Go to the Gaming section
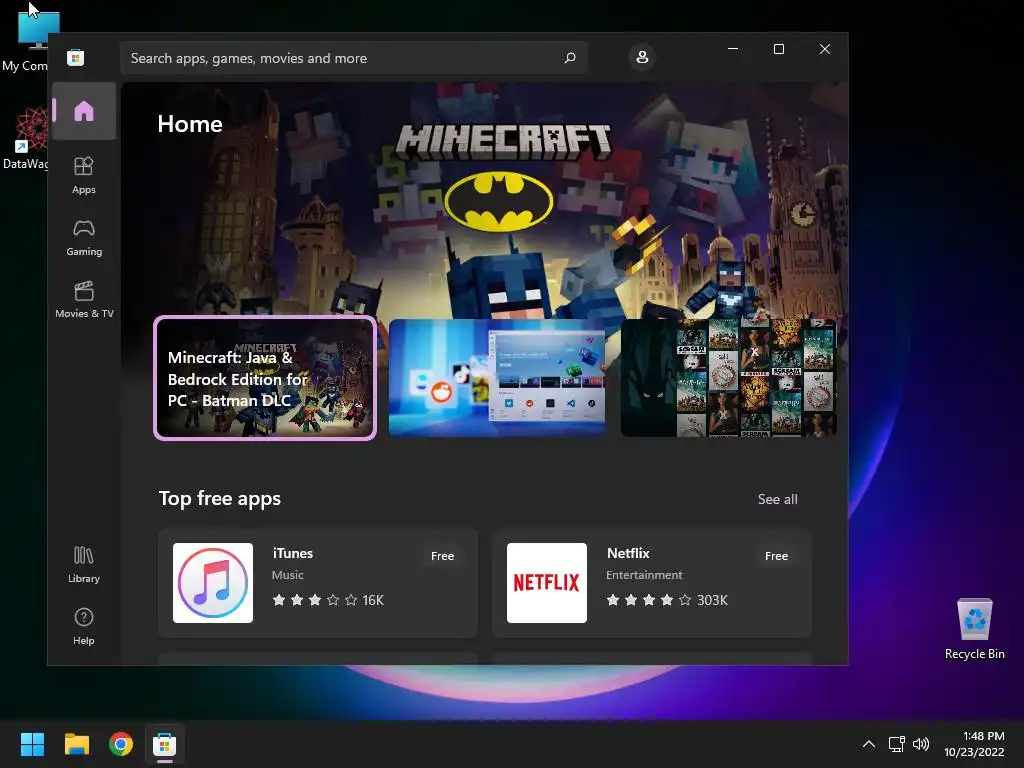 (84, 237)
